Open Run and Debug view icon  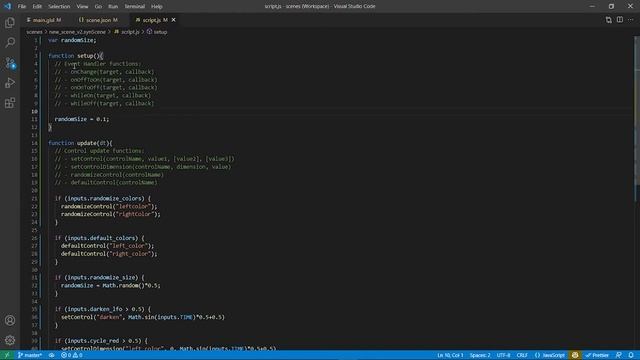click(10, 82)
